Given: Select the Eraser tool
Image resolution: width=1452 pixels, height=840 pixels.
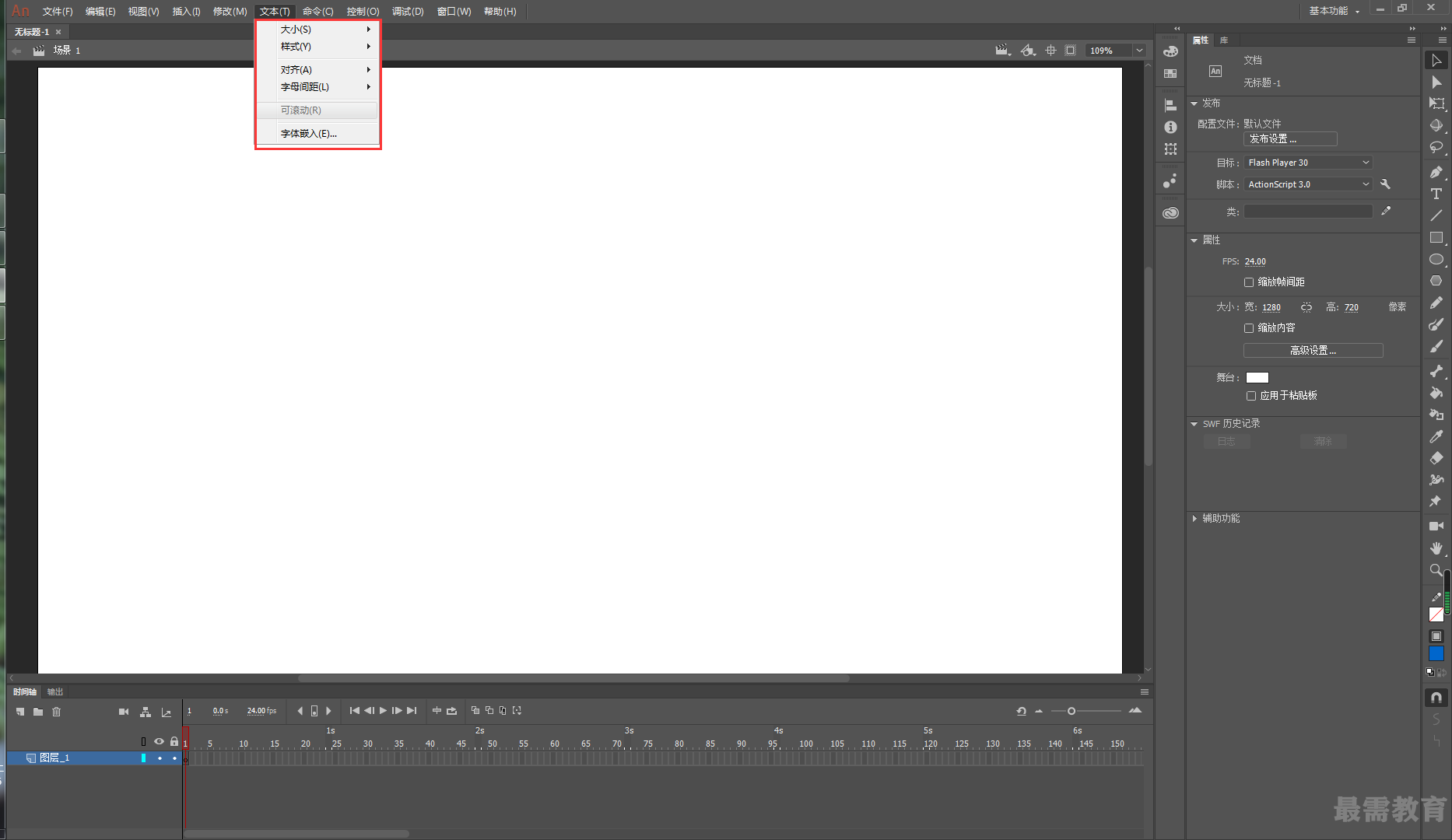Looking at the screenshot, I should pos(1436,458).
